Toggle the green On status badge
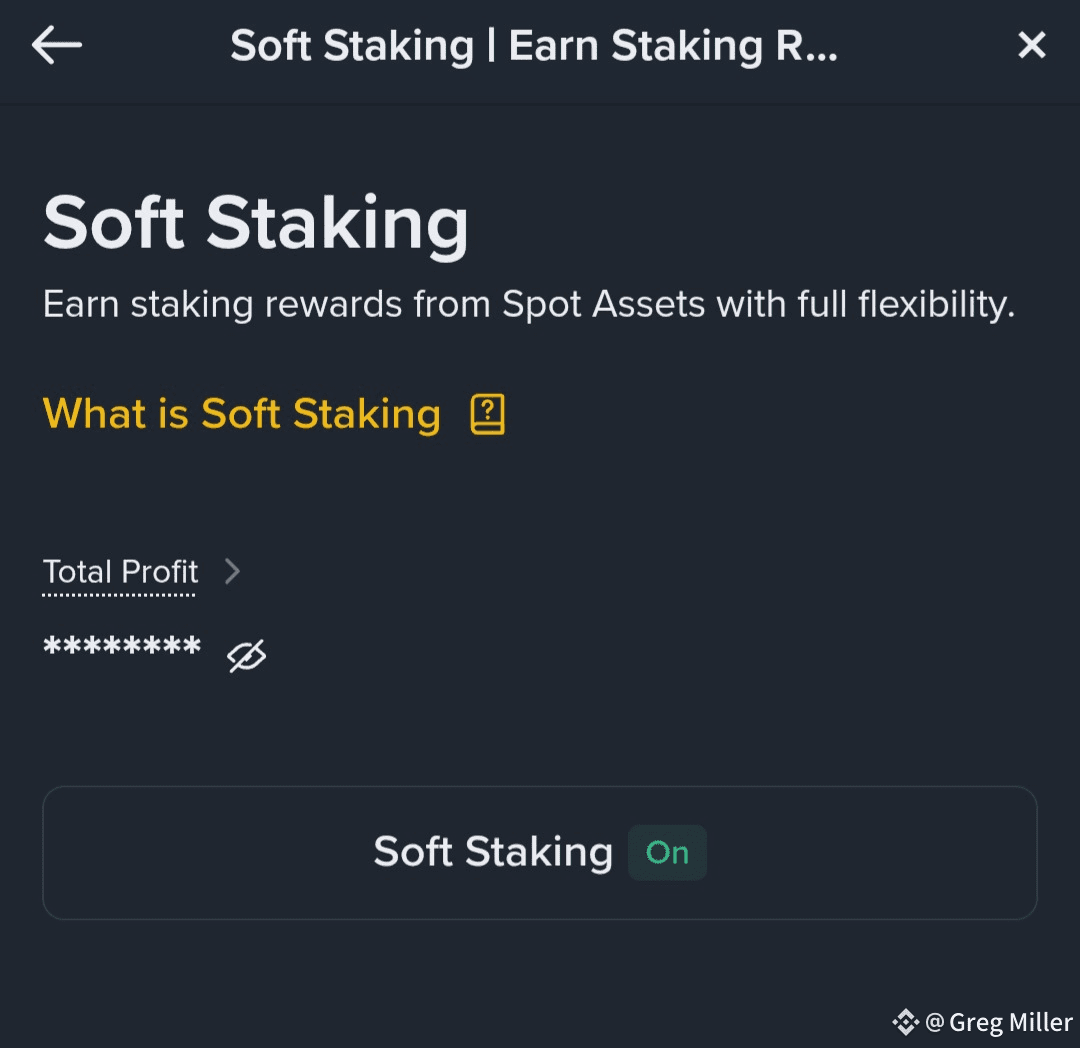 point(667,852)
